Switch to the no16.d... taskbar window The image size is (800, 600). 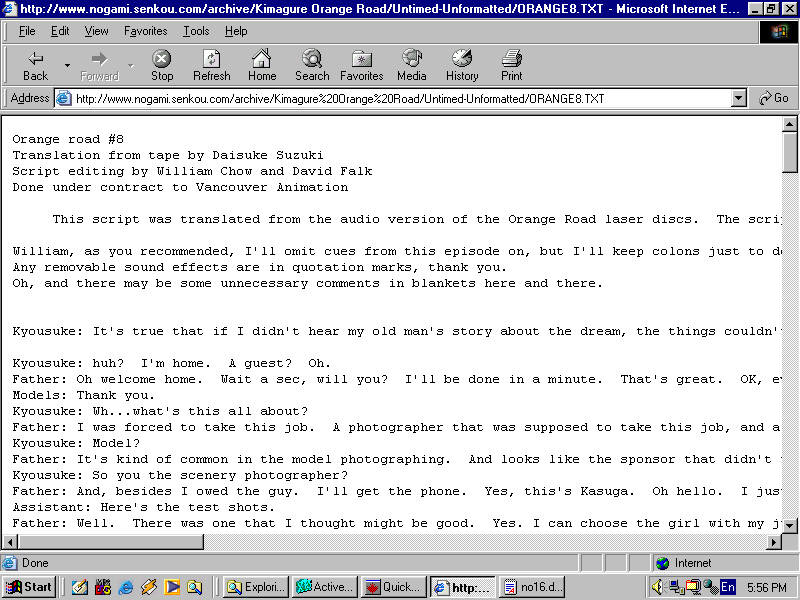coord(532,587)
